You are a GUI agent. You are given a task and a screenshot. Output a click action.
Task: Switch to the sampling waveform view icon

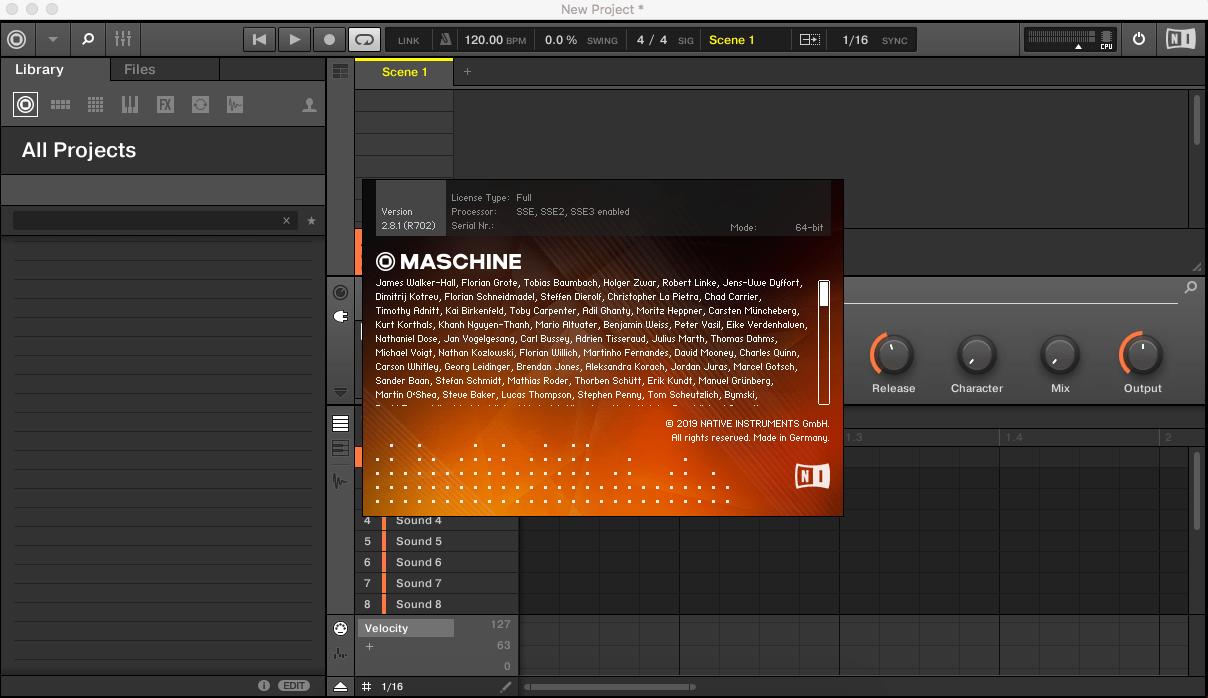[x=341, y=481]
